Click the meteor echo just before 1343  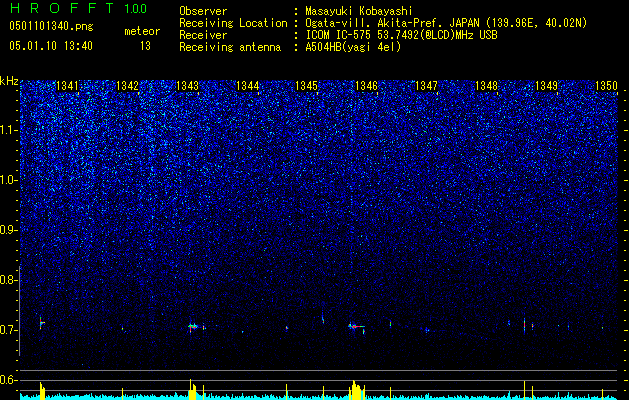point(193,327)
